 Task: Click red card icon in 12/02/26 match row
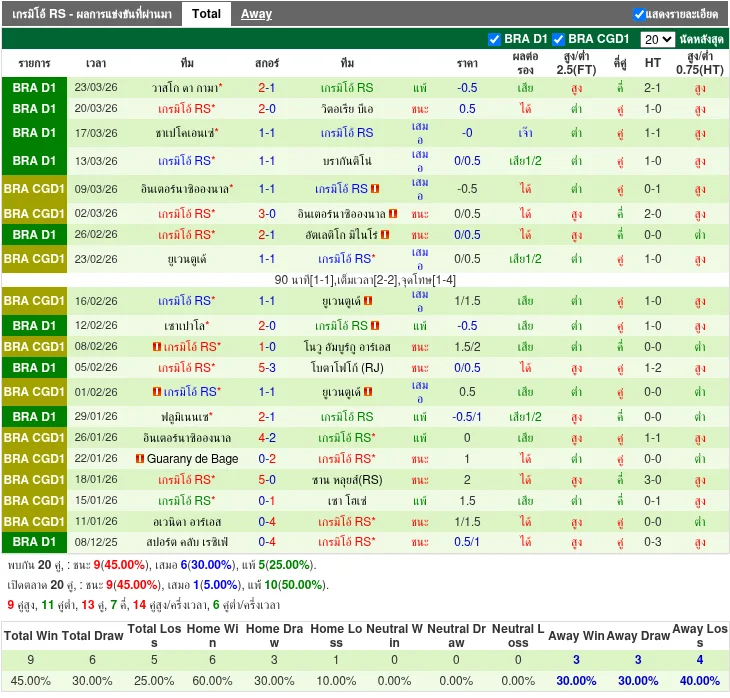click(x=374, y=326)
